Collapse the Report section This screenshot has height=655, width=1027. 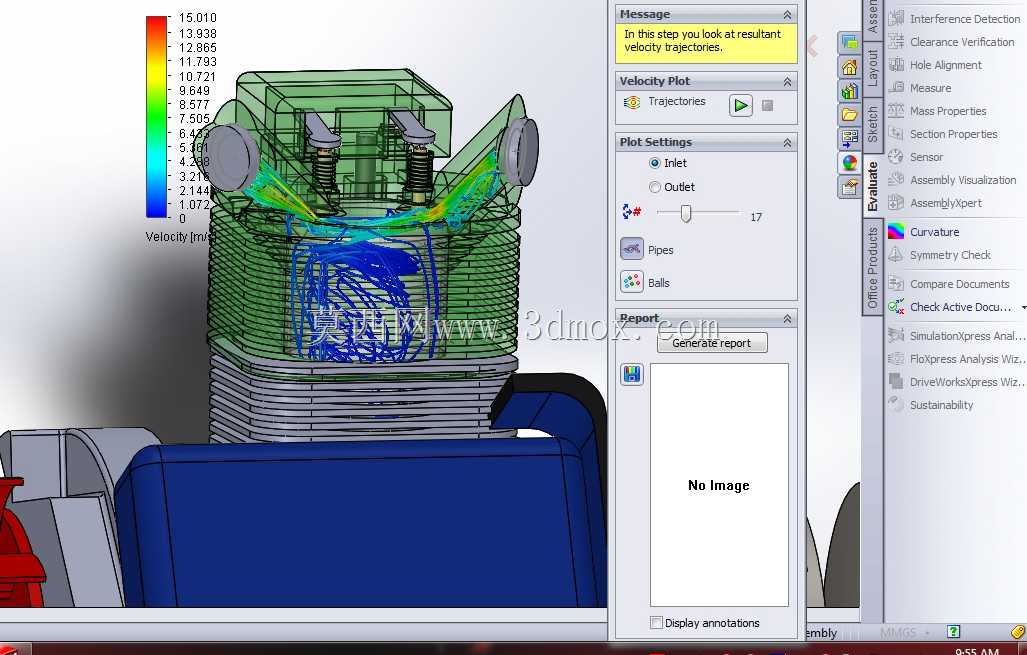pyautogui.click(x=787, y=318)
